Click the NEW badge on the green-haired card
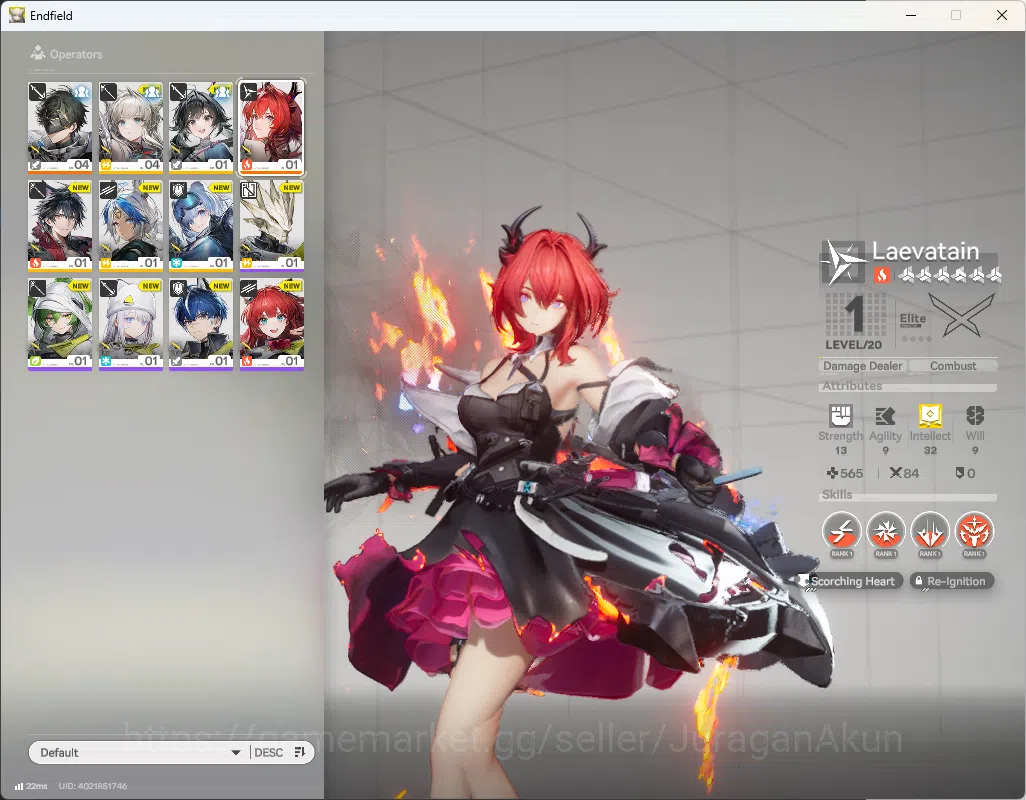 coord(80,286)
